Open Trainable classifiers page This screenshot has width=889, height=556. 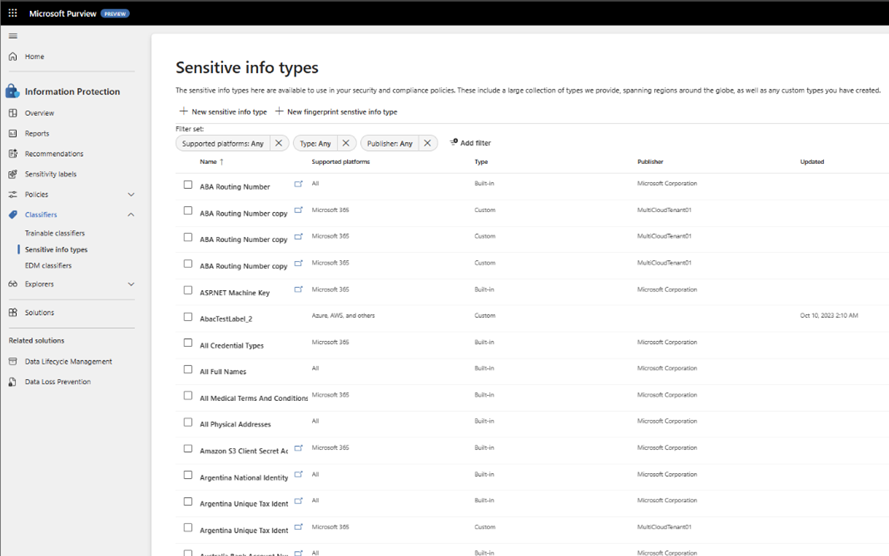coord(54,233)
